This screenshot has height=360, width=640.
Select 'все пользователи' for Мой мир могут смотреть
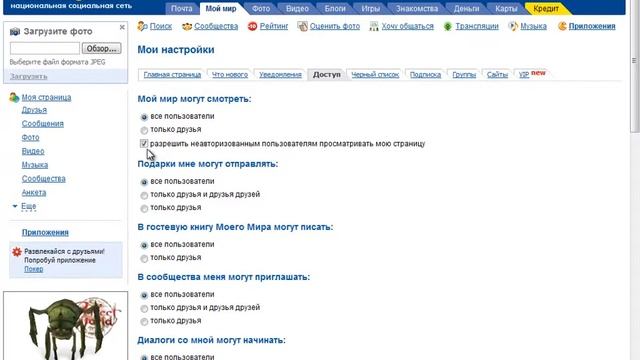coord(144,117)
